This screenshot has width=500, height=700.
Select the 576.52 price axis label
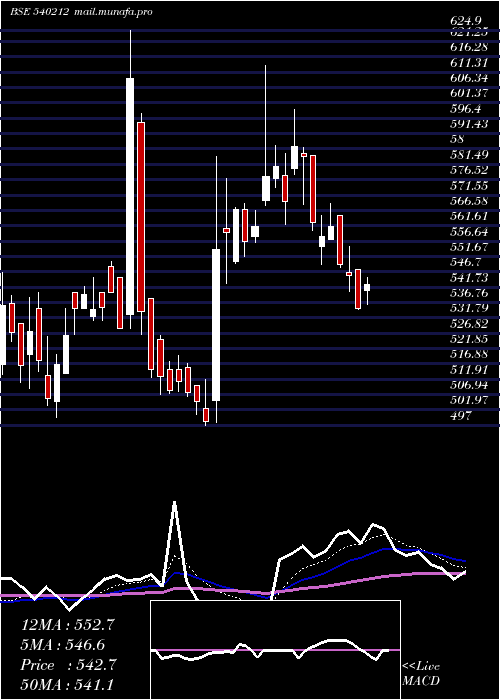tap(470, 170)
